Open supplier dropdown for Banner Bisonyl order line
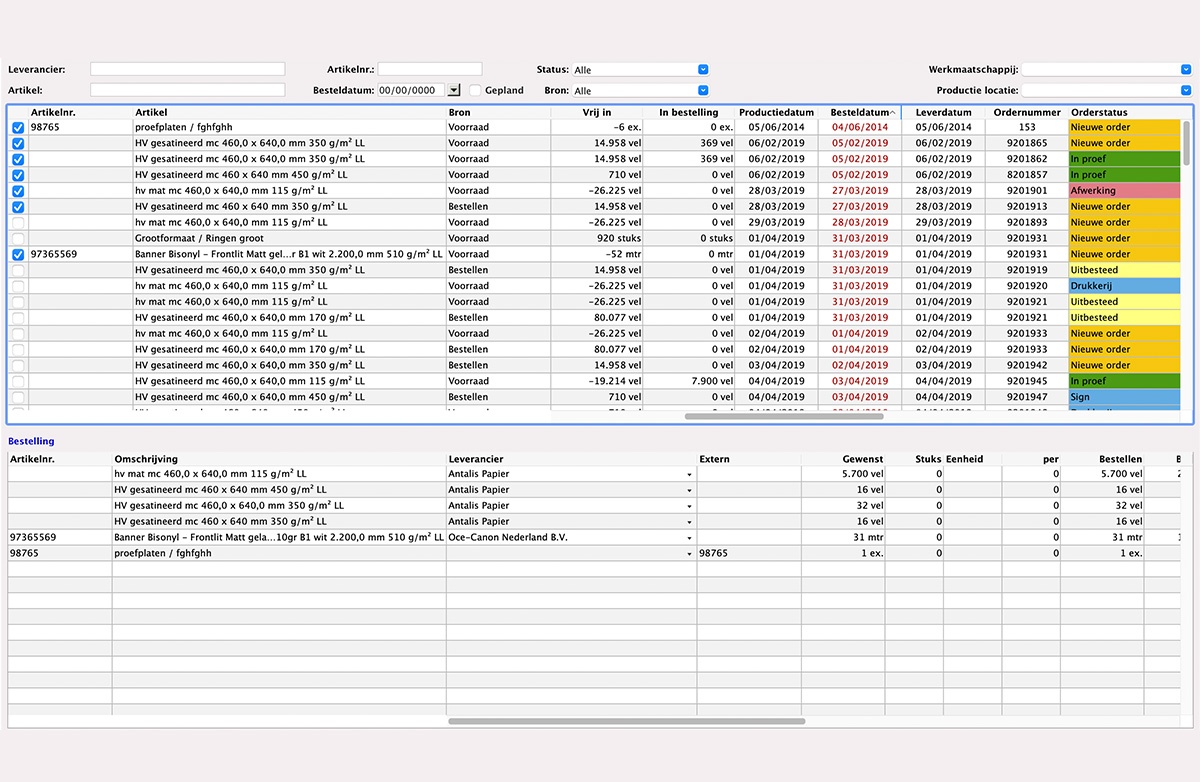The image size is (1200, 782). [x=689, y=538]
